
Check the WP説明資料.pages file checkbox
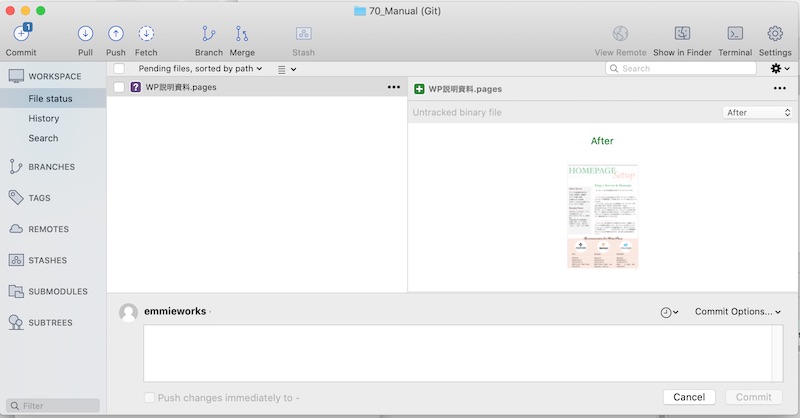tap(119, 87)
